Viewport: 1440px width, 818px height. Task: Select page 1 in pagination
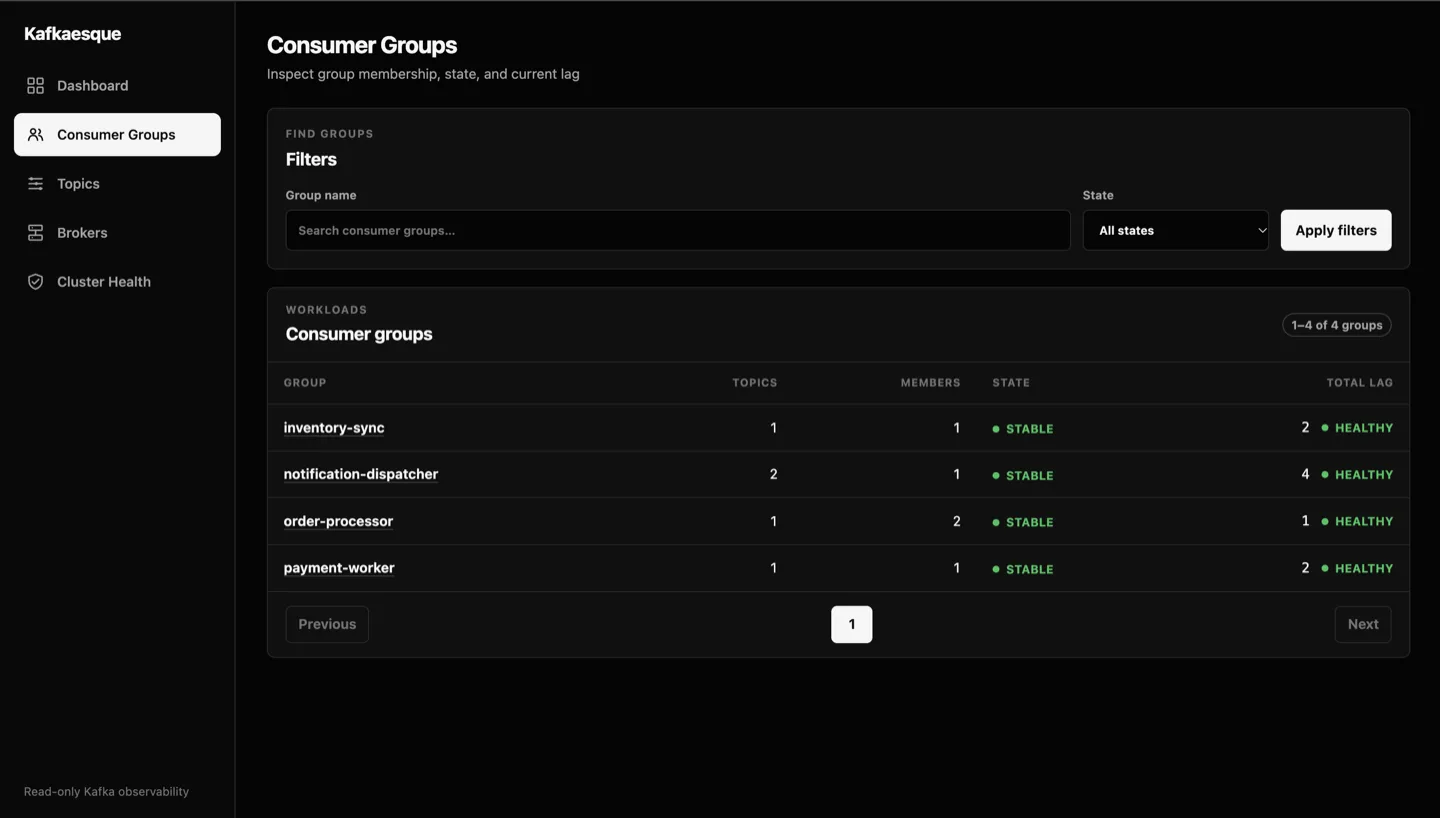pyautogui.click(x=852, y=624)
